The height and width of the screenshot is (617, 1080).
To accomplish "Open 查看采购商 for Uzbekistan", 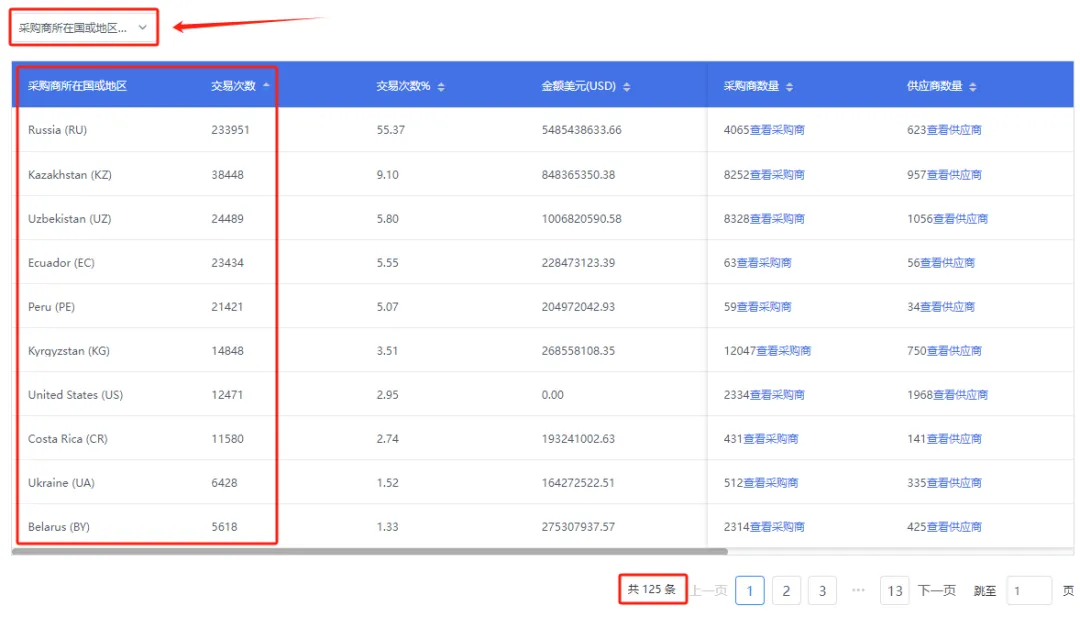I will click(777, 219).
